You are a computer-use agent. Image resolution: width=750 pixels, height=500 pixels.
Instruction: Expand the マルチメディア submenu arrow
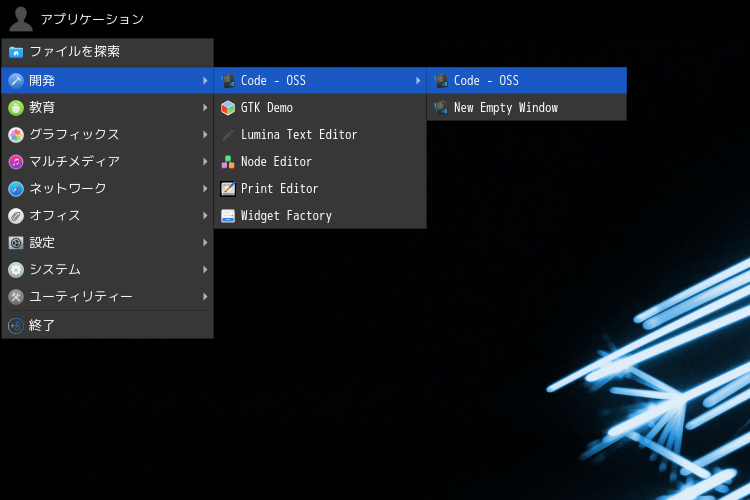coord(205,162)
